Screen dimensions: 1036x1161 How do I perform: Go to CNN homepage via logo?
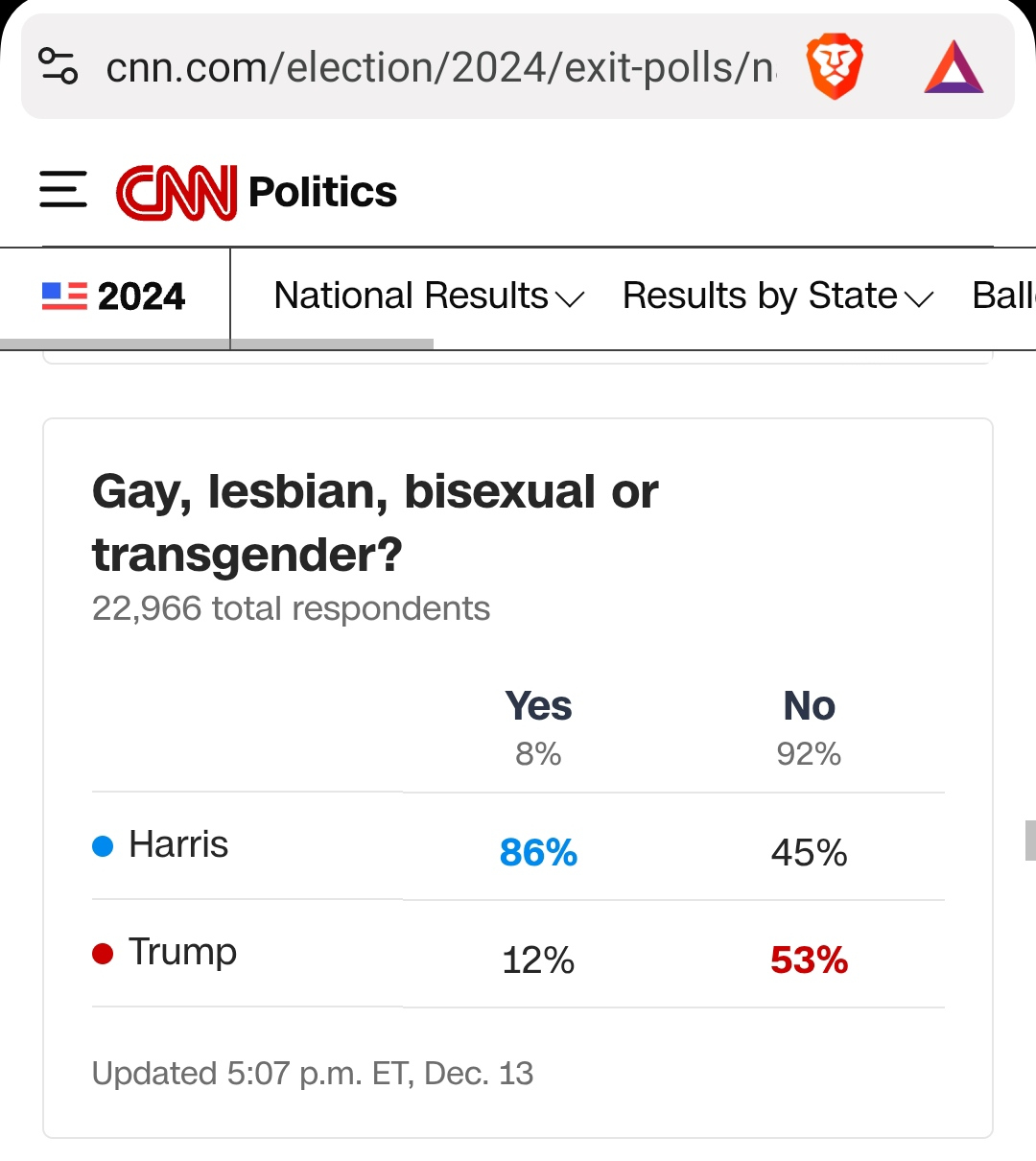click(177, 192)
